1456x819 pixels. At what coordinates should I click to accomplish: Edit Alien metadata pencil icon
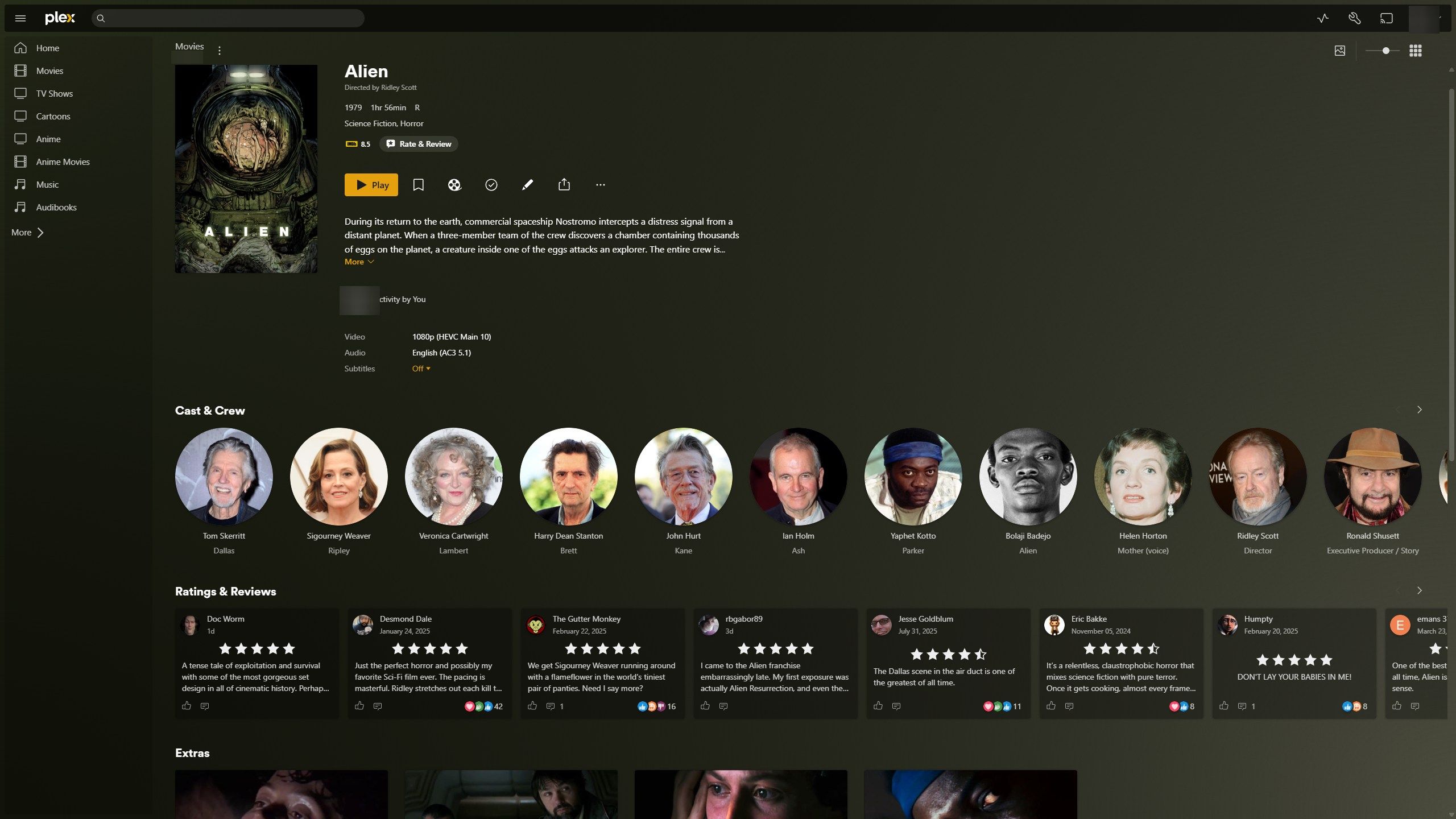[x=528, y=185]
